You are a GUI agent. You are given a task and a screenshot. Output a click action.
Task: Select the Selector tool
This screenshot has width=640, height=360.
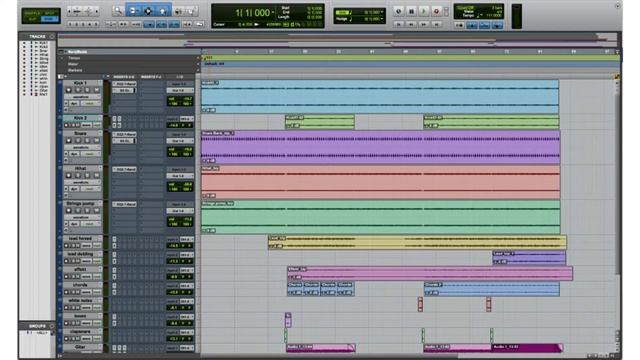click(x=148, y=11)
